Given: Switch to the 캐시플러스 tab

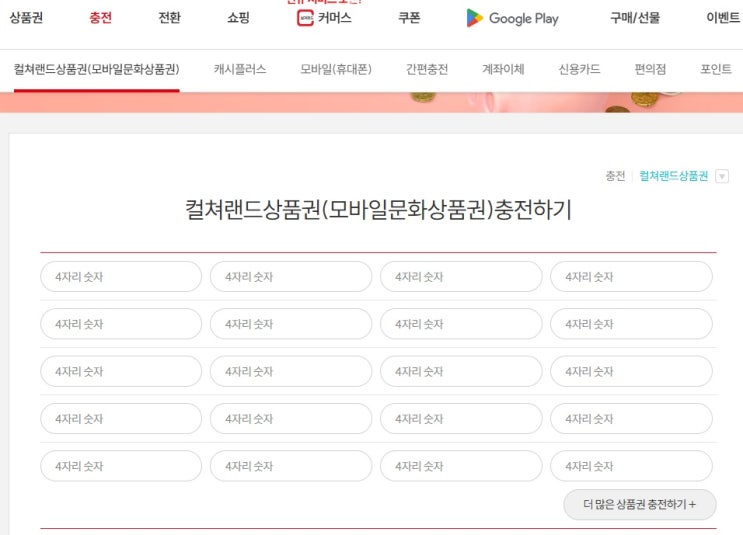Looking at the screenshot, I should [x=240, y=69].
